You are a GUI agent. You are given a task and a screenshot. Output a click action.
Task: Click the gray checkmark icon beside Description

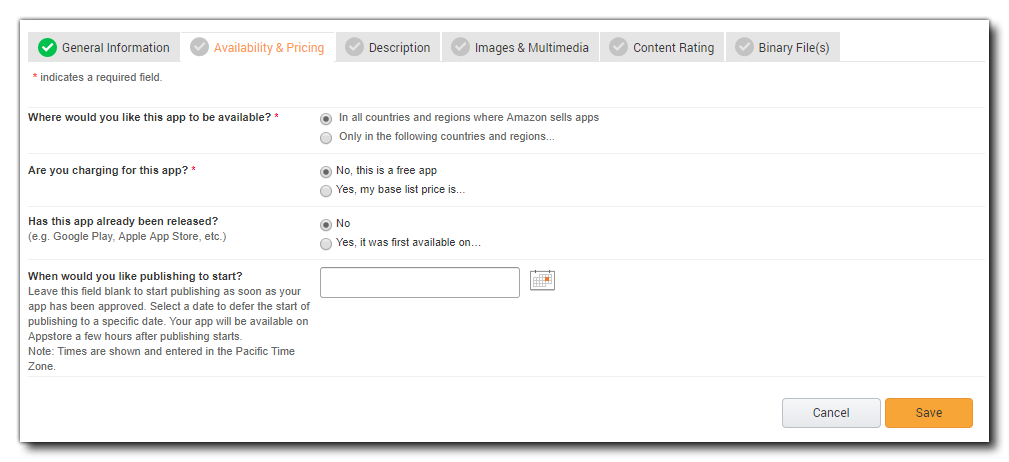pos(354,47)
